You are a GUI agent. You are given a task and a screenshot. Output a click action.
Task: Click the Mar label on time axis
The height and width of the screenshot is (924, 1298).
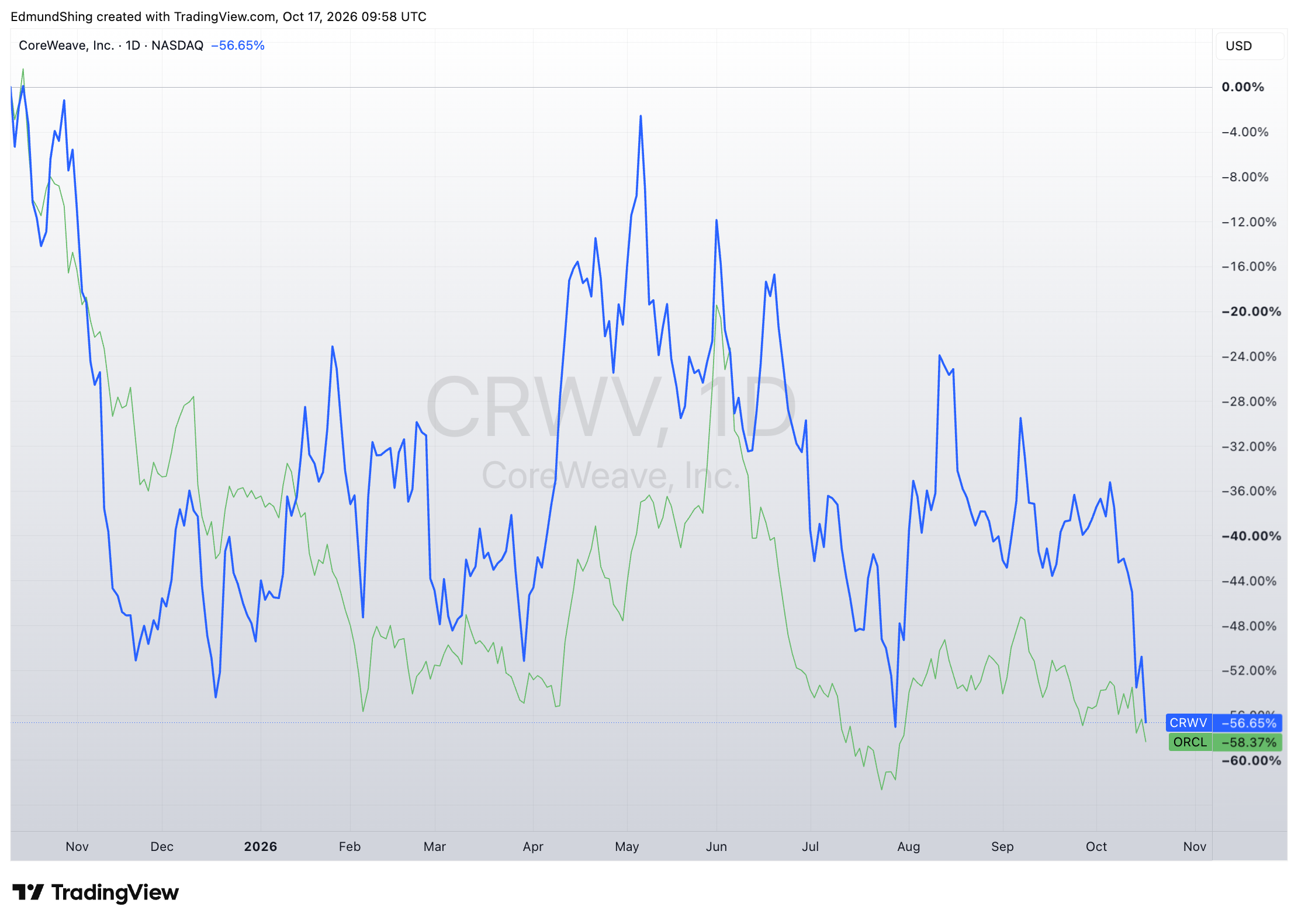pyautogui.click(x=435, y=846)
